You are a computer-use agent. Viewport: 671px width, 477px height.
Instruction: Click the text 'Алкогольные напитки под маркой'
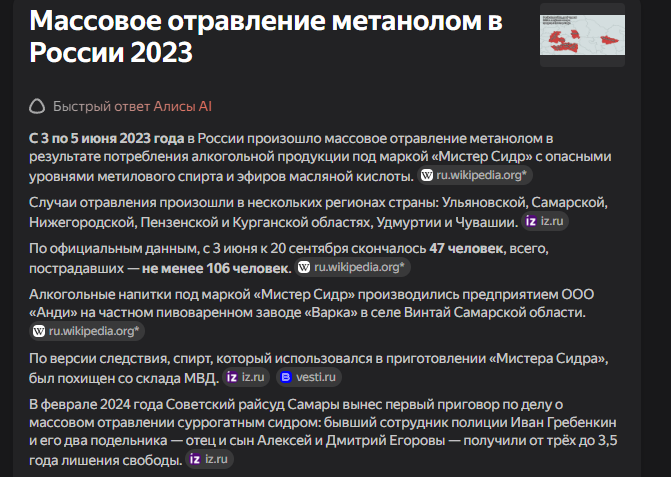tap(140, 294)
